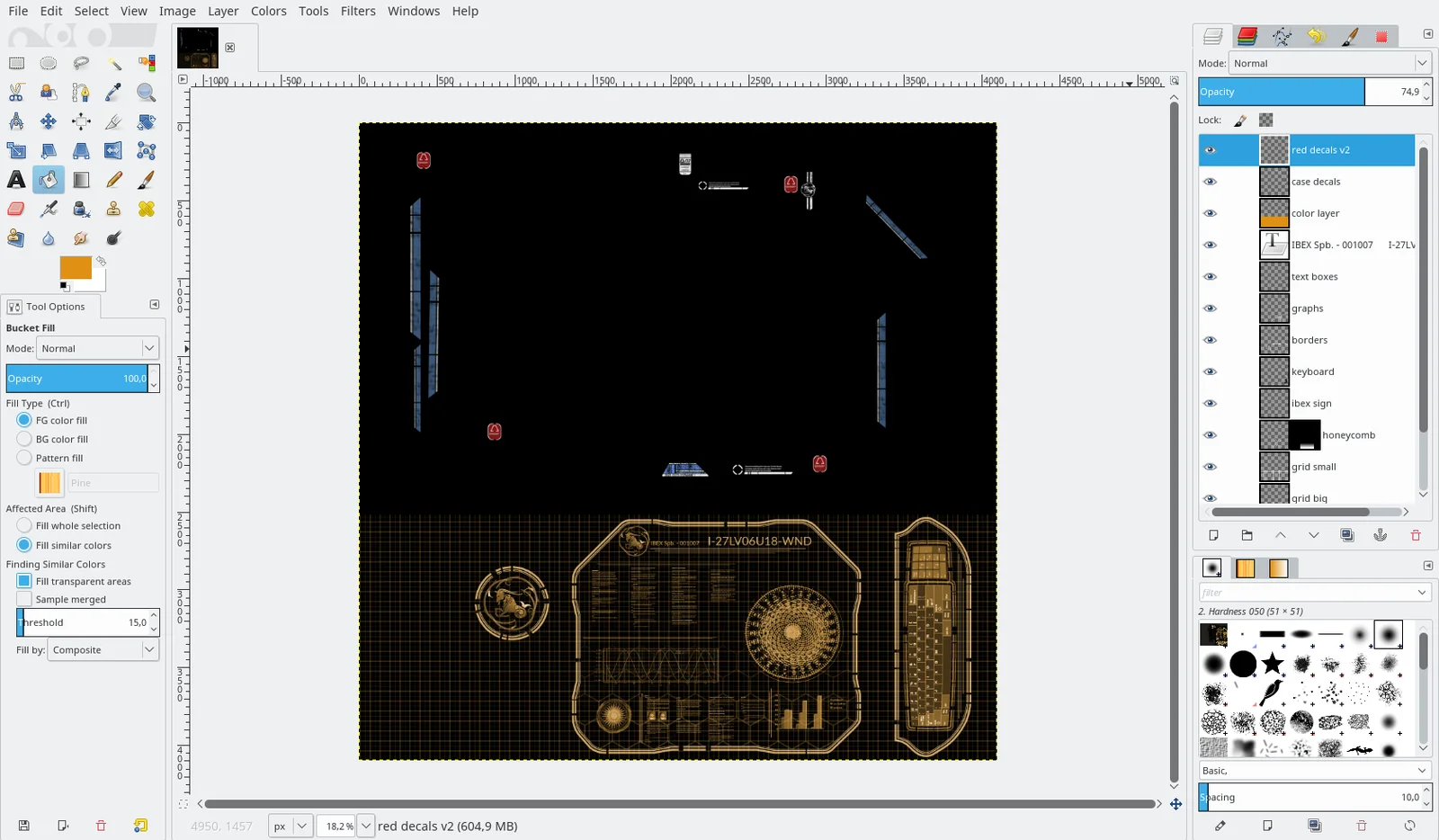Enable the Sample merged checkbox

tap(22, 599)
